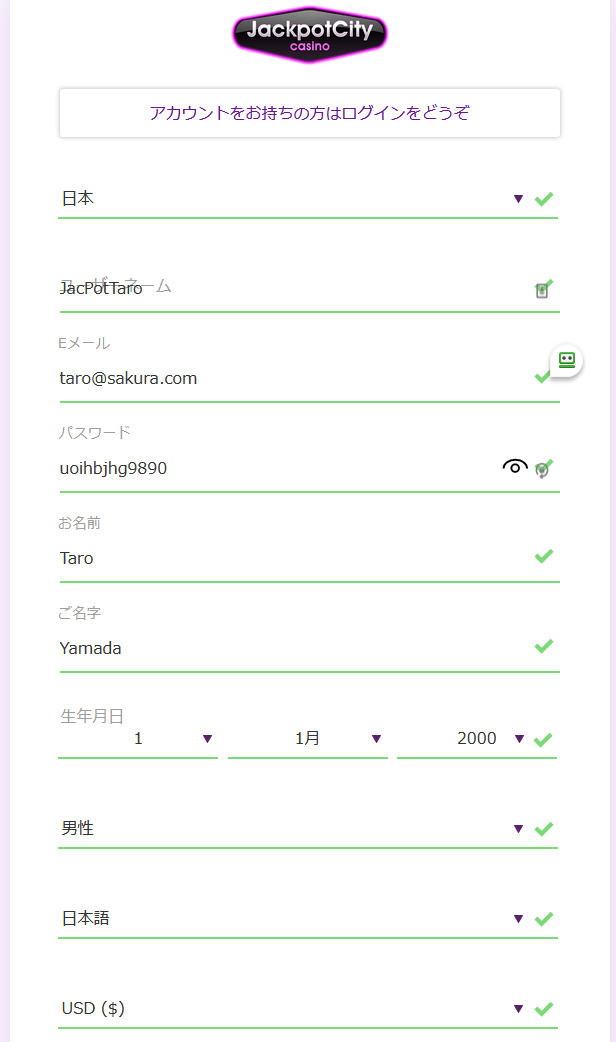Click the green checkmark beside USD ($)
Image resolution: width=616 pixels, height=1042 pixels.
click(544, 1009)
